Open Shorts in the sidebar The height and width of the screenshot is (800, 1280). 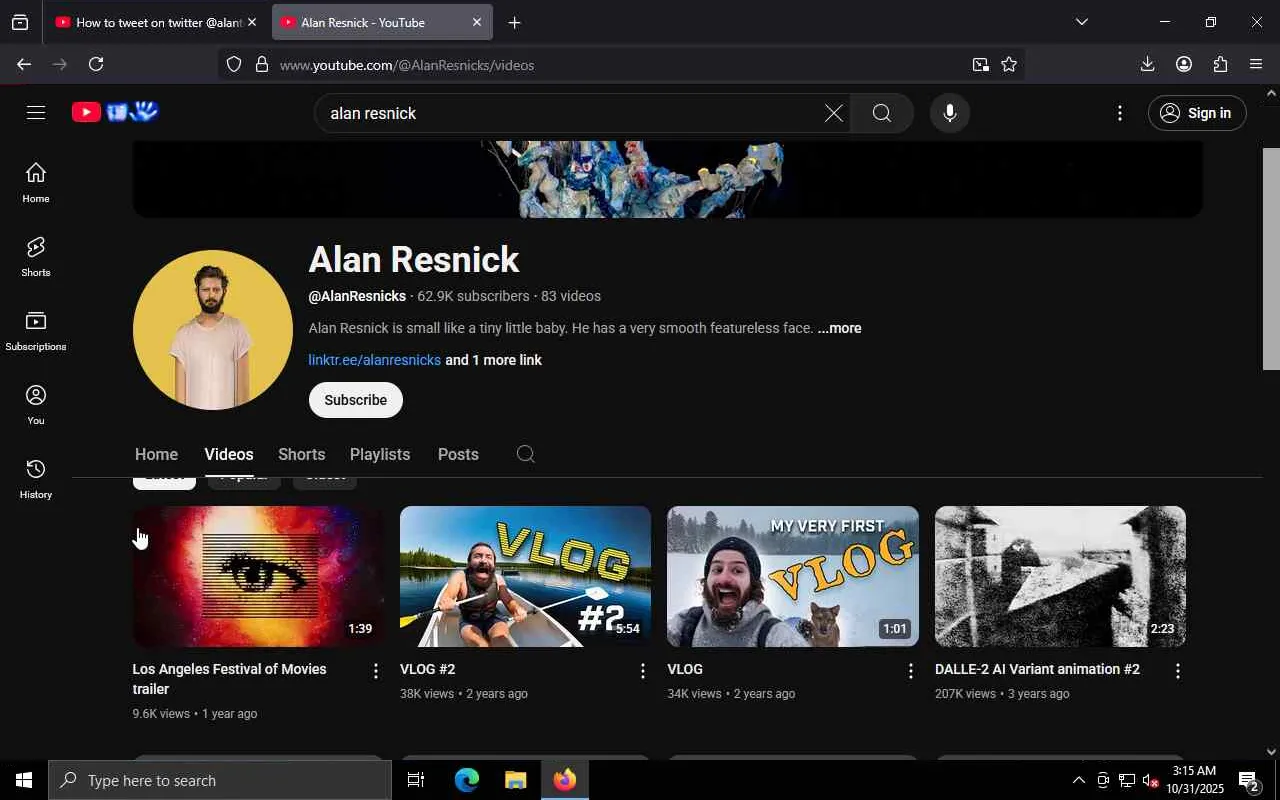tap(36, 256)
